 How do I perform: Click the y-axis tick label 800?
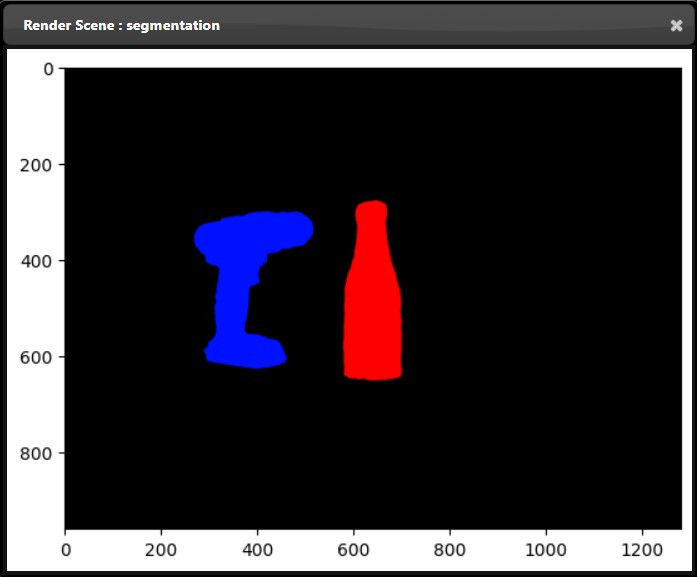42,453
